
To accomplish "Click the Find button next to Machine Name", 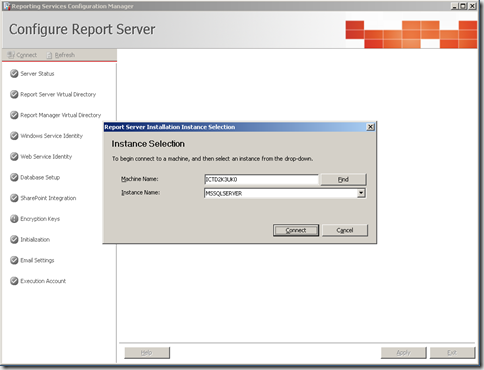I will tap(343, 179).
